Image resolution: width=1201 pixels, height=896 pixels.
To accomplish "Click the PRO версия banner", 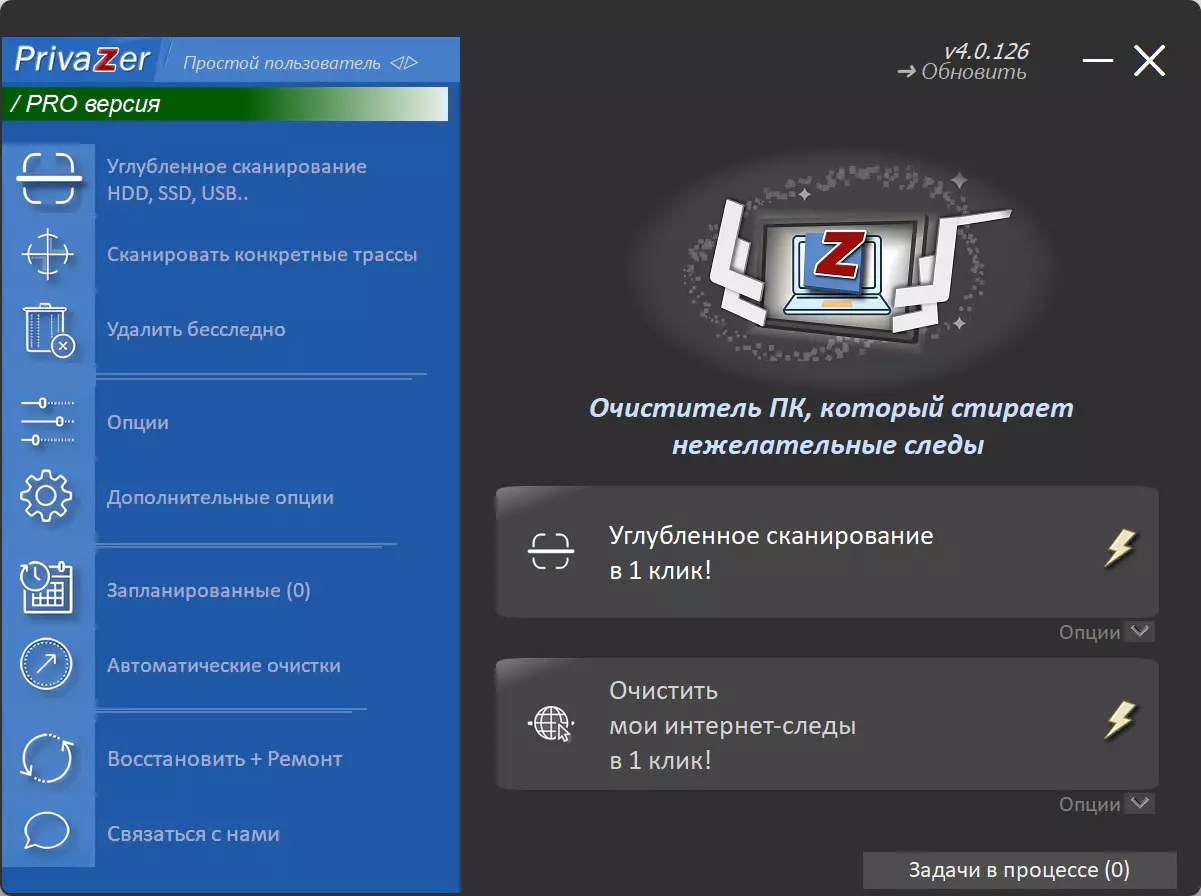I will pos(225,104).
